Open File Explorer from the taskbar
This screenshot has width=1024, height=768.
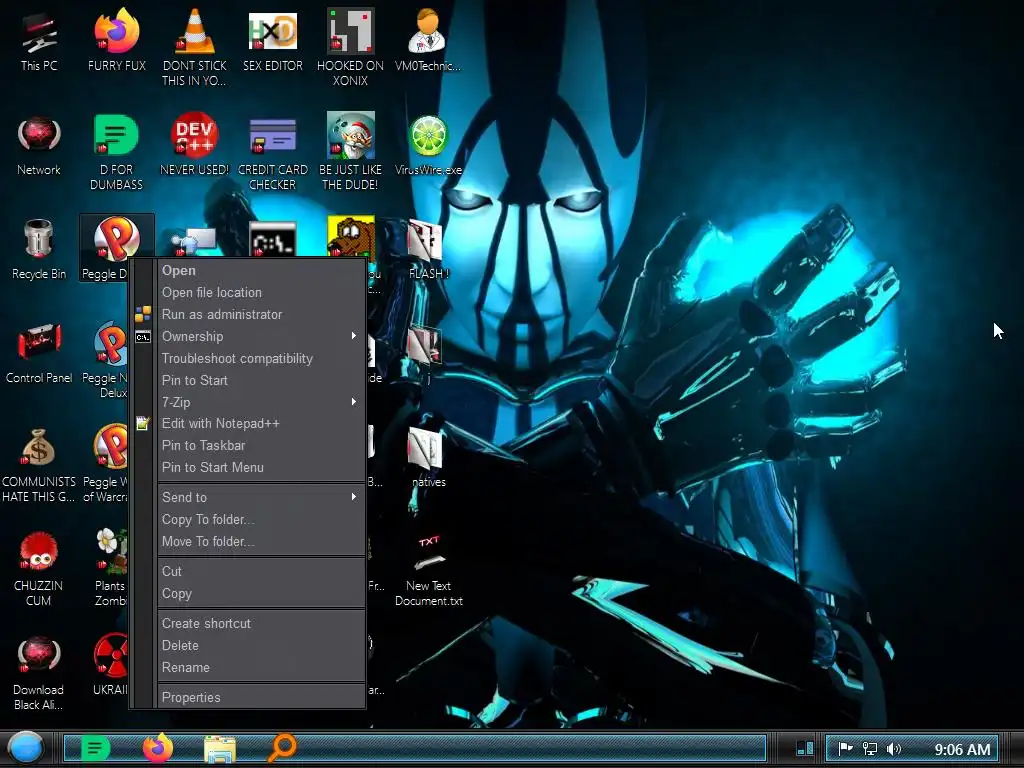point(220,749)
